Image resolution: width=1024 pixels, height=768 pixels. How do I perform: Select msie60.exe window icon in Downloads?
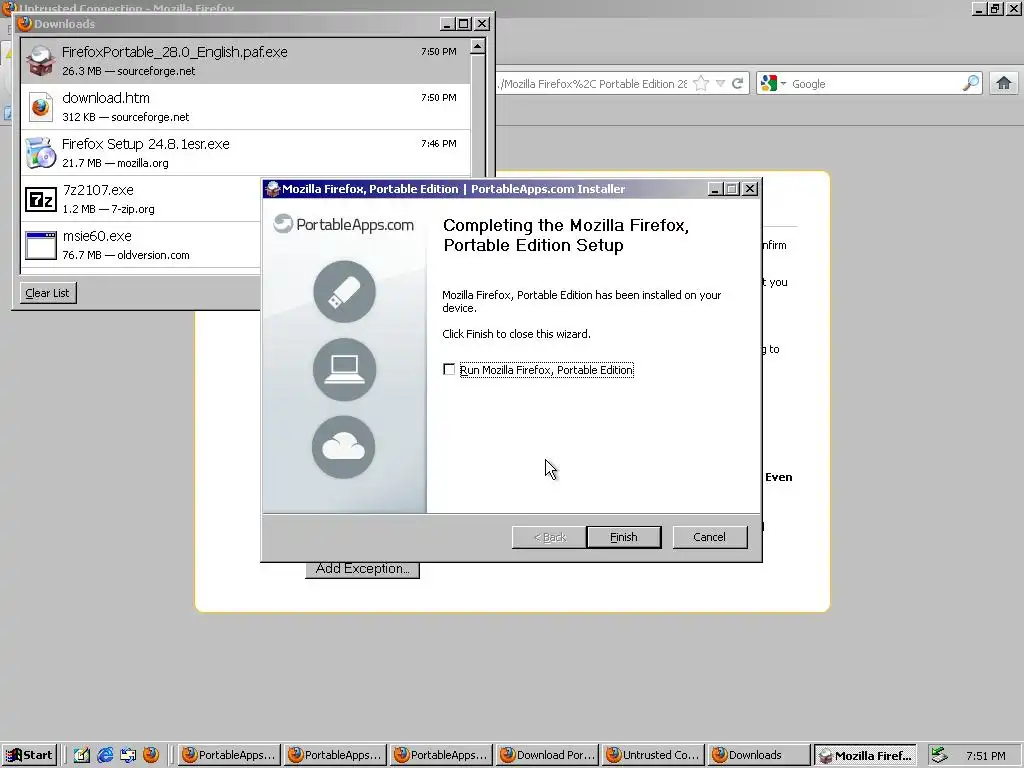coord(40,246)
